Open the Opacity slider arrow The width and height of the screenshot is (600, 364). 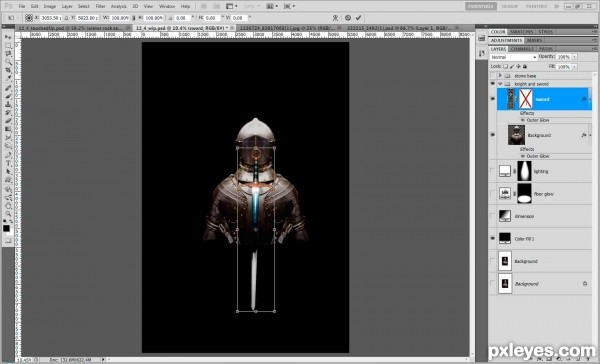[574, 57]
